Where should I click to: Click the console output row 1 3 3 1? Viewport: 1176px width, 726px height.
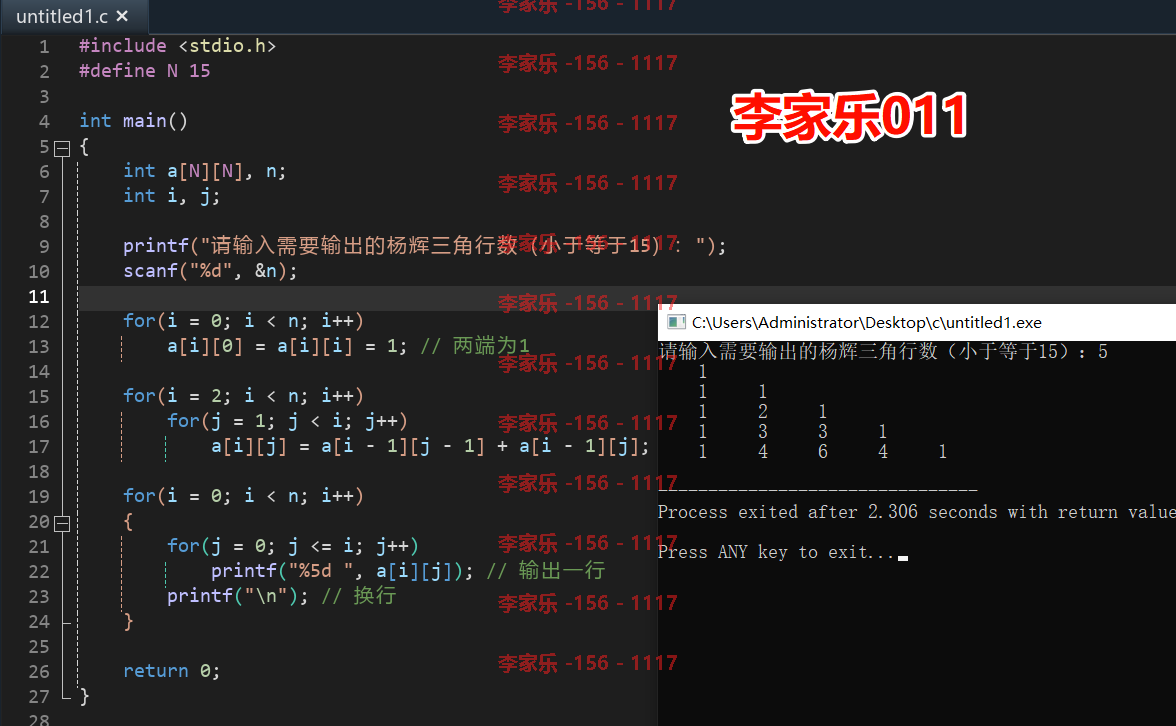click(793, 431)
